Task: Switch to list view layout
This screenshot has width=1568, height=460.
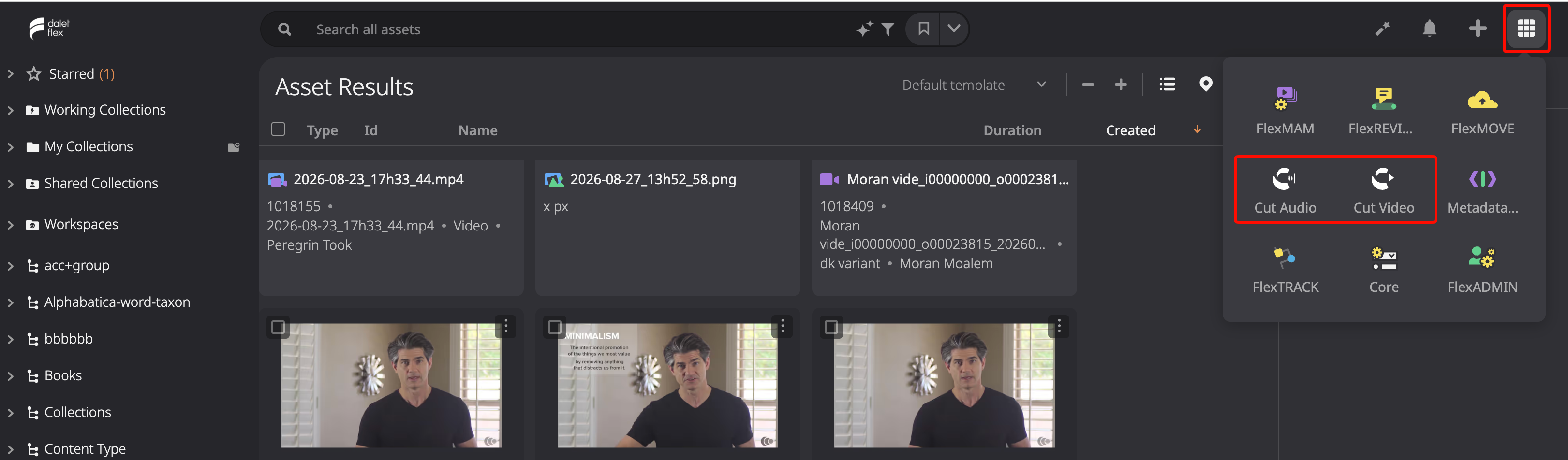Action: [1167, 84]
